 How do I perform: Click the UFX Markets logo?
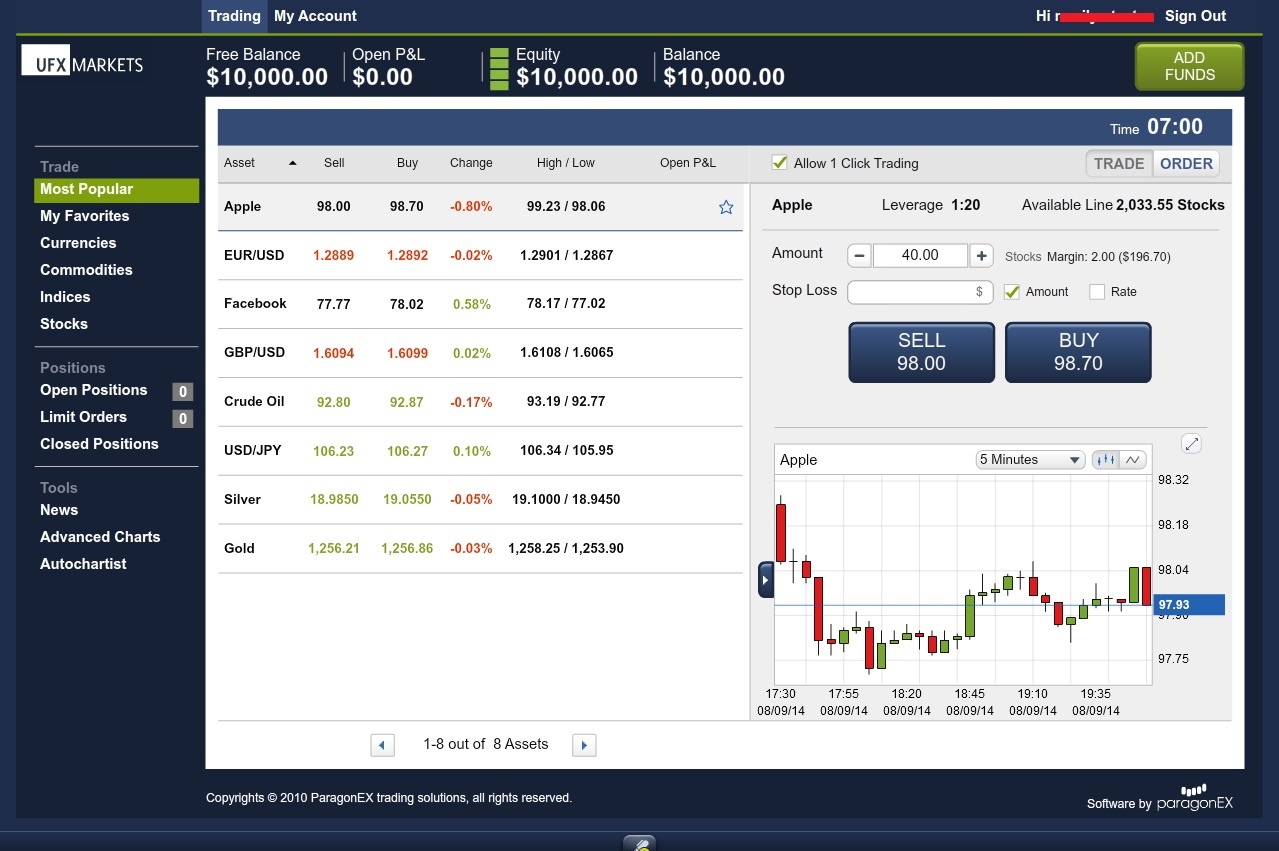click(x=83, y=60)
